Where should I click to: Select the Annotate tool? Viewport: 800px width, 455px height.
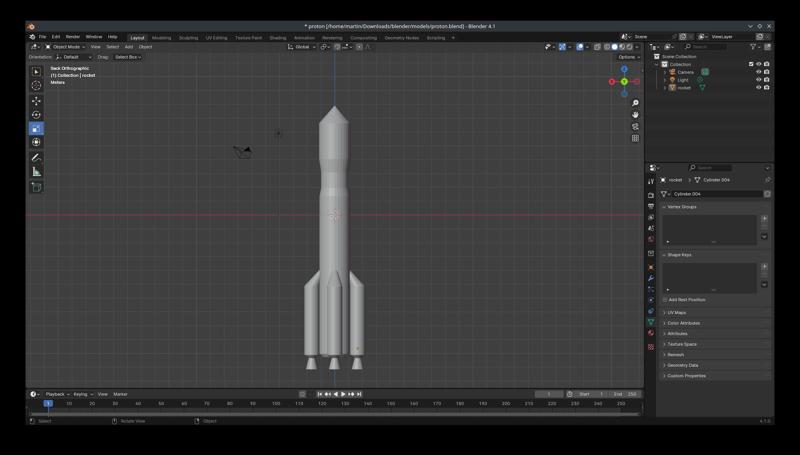click(x=36, y=158)
